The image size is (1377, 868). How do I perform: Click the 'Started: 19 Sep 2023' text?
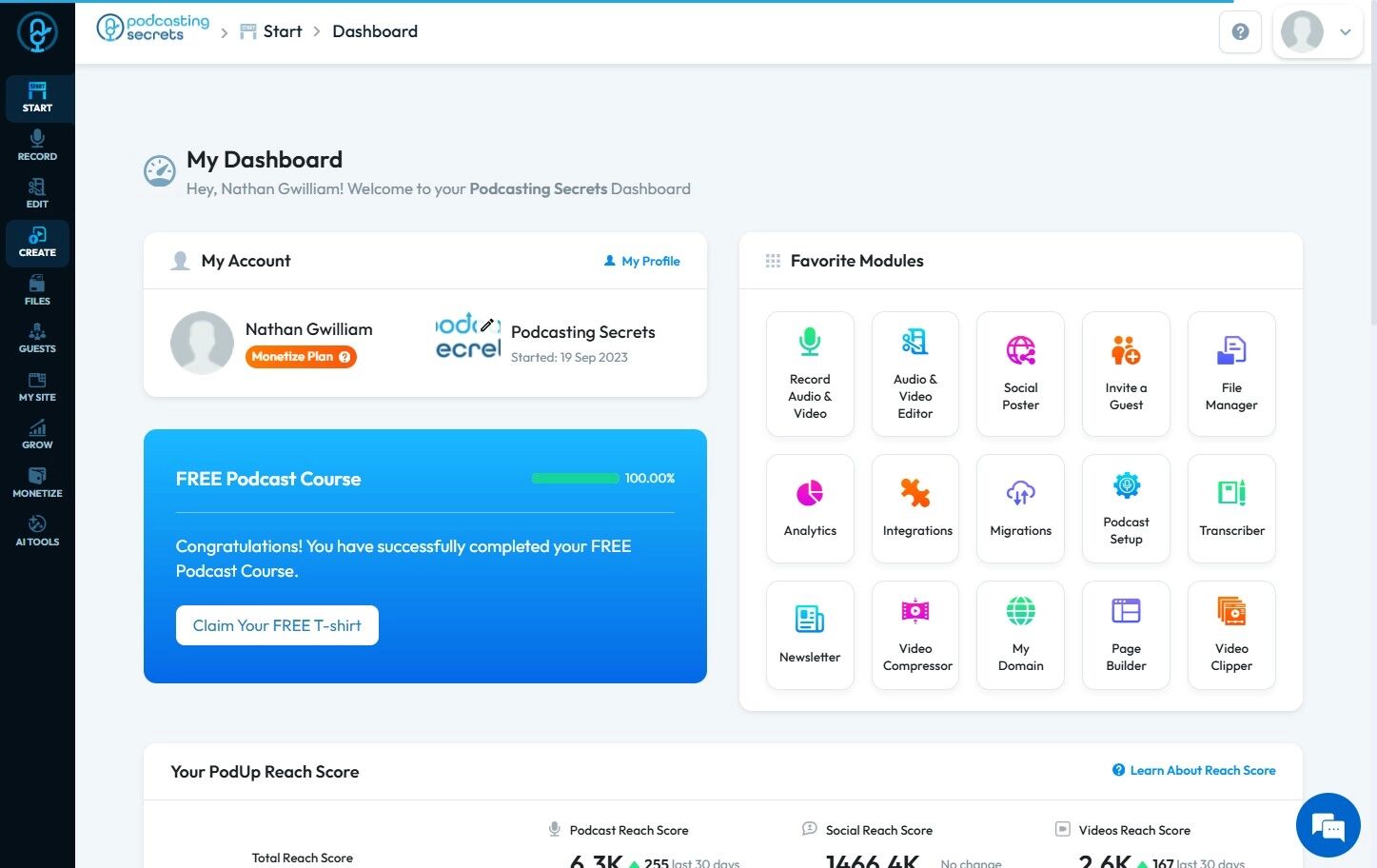569,358
